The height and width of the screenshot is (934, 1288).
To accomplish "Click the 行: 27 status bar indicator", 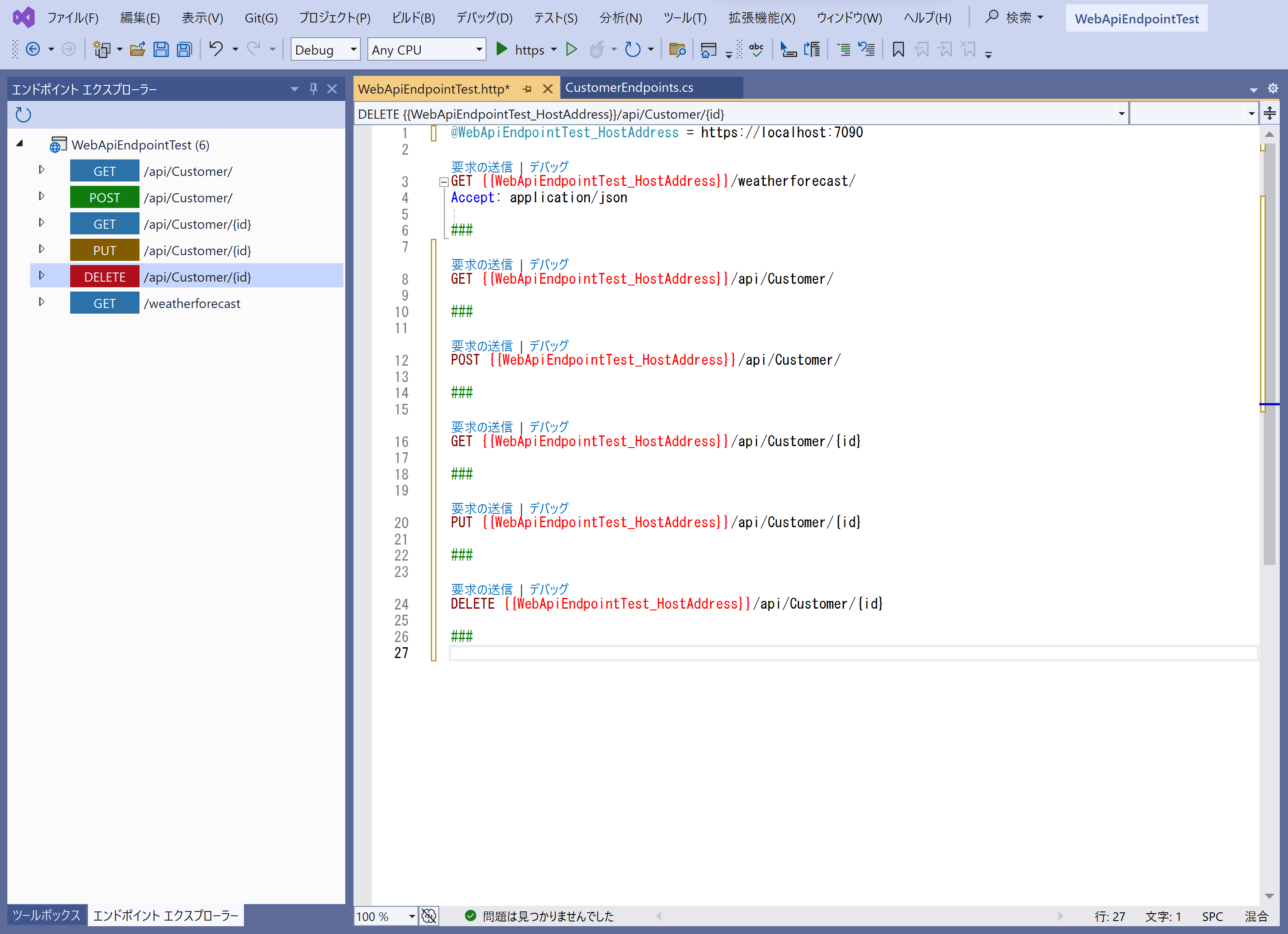I will tap(1110, 916).
